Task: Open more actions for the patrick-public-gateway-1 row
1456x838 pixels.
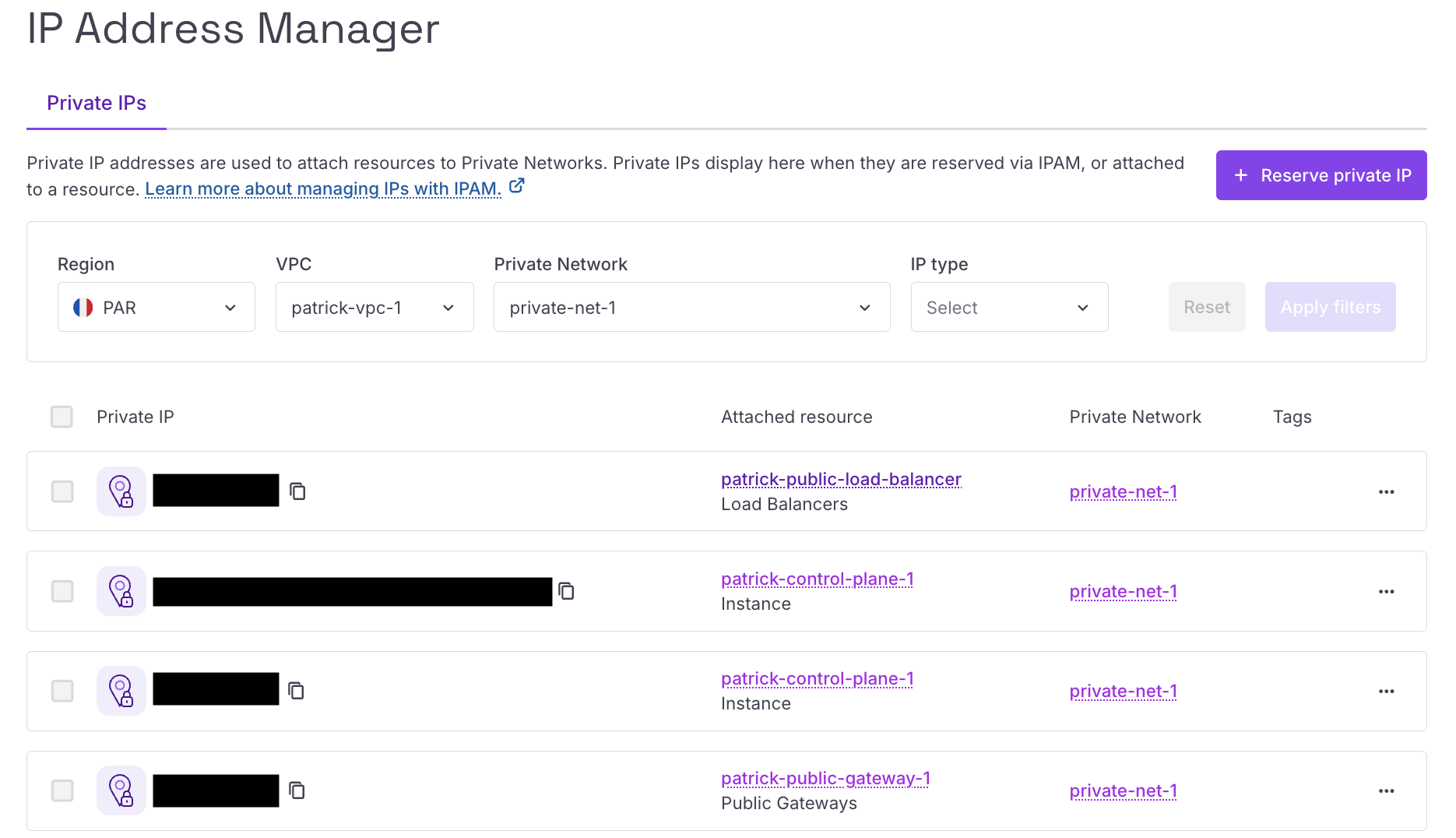Action: tap(1386, 790)
